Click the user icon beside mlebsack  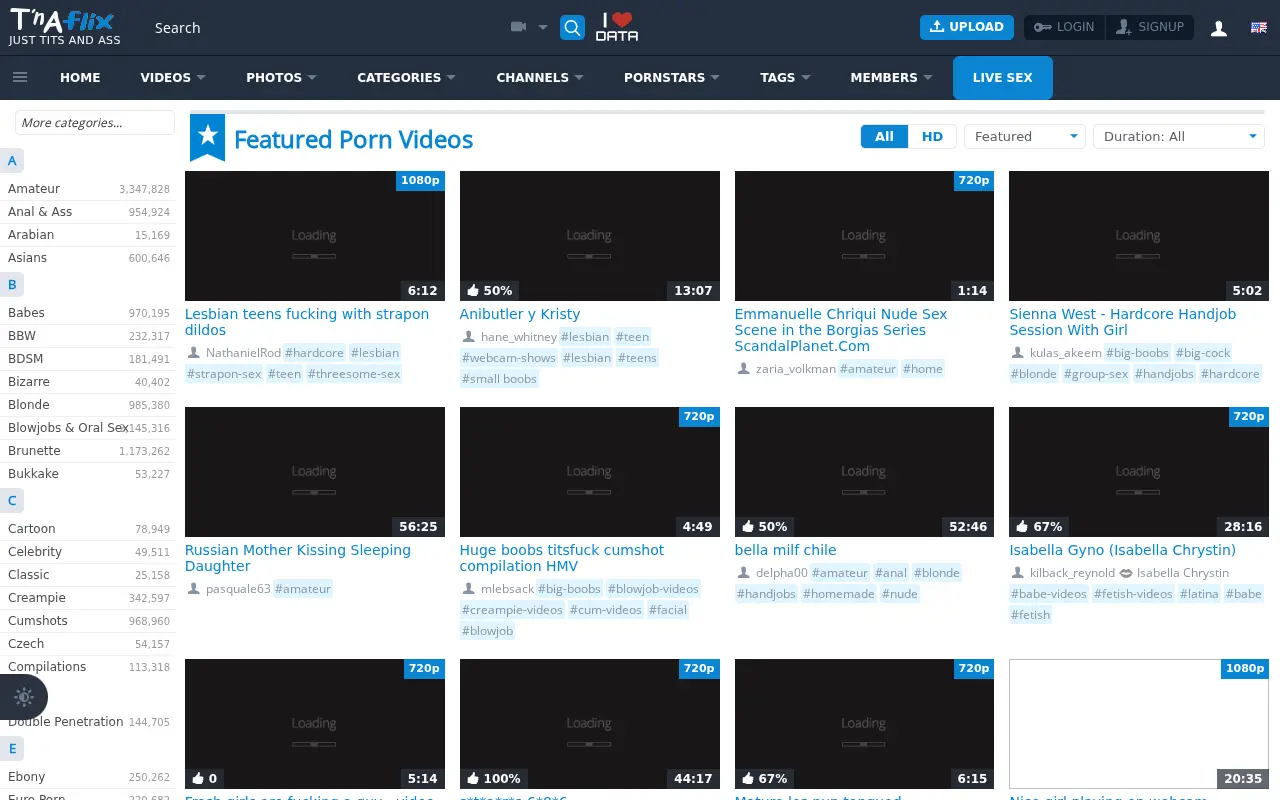pos(468,589)
